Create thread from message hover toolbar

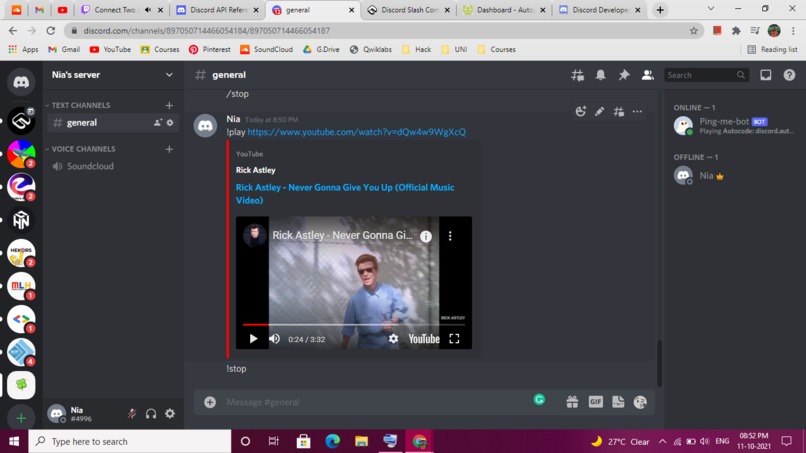(x=618, y=112)
